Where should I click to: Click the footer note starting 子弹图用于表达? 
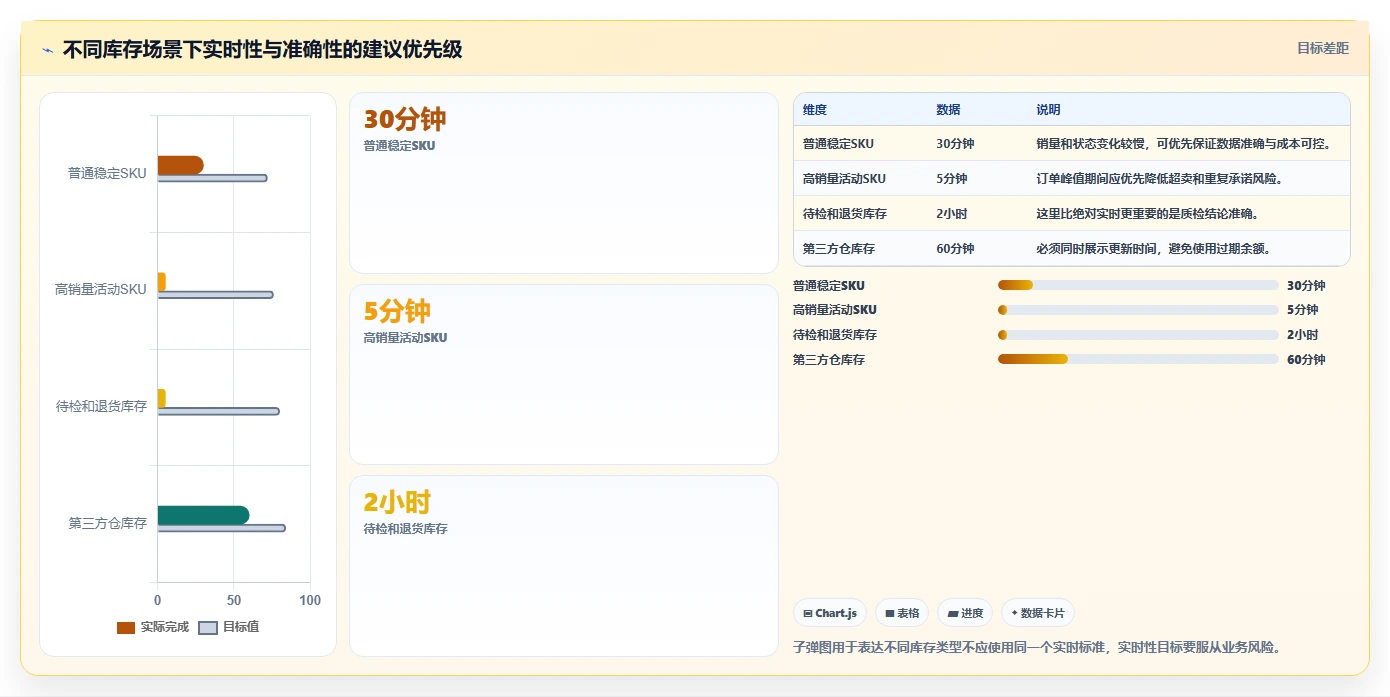pos(1037,647)
